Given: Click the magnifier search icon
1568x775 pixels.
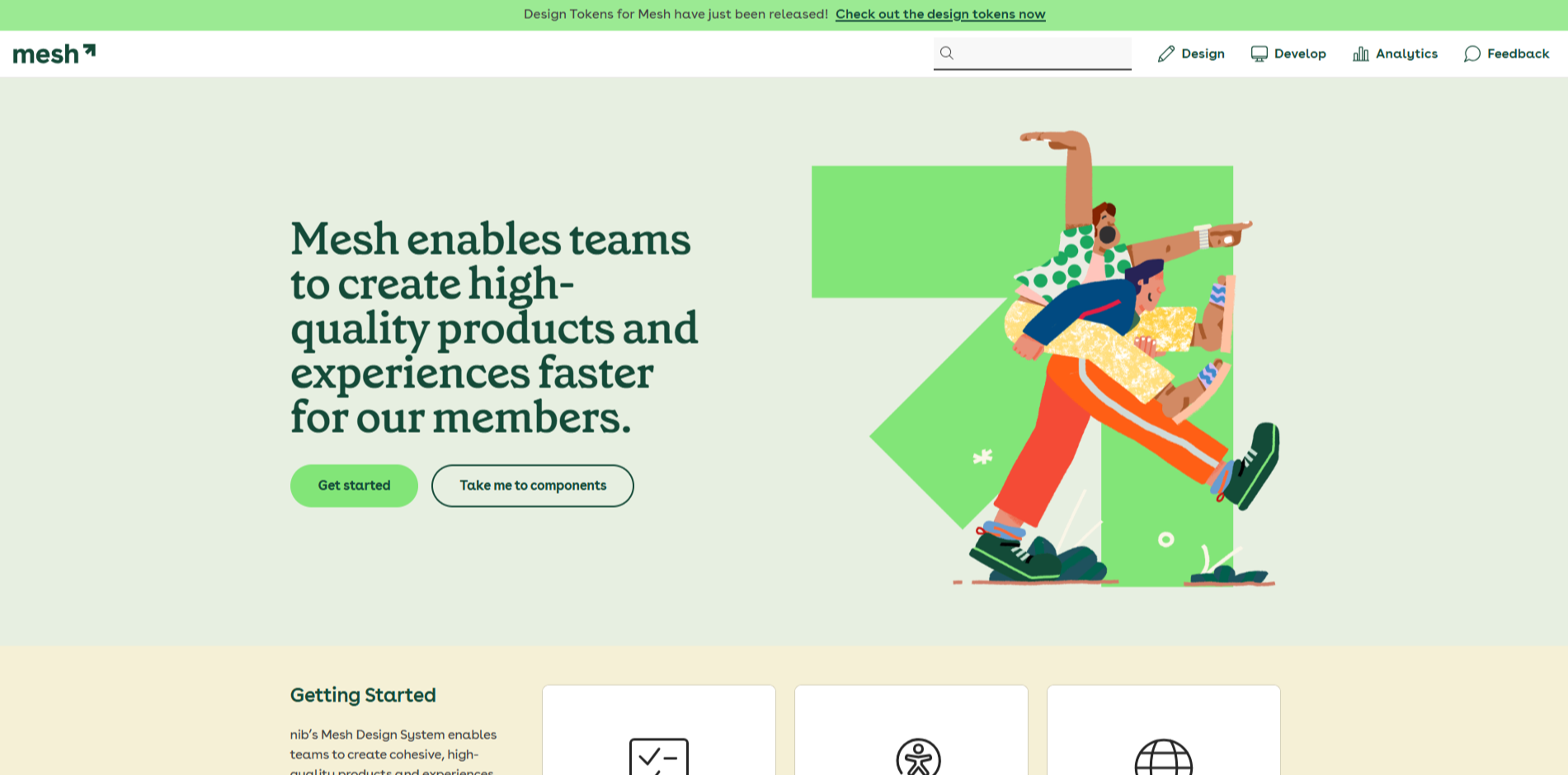Looking at the screenshot, I should [947, 53].
